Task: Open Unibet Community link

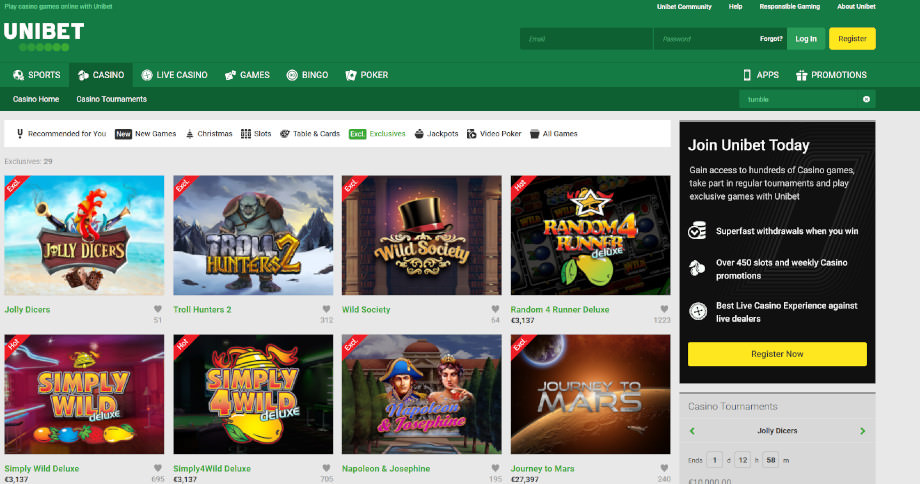Action: coord(684,6)
